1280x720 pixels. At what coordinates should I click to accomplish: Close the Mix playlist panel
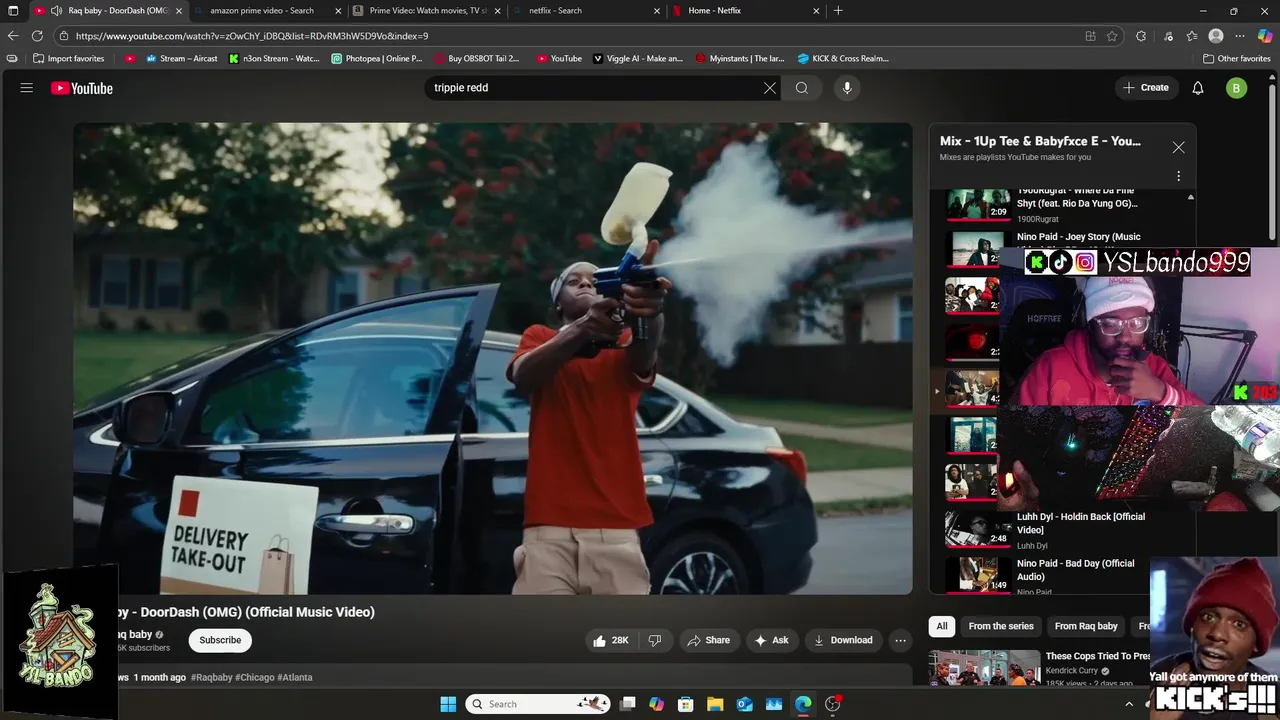[1178, 147]
